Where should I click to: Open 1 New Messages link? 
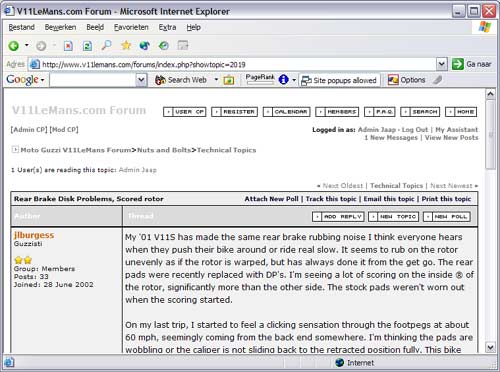391,138
